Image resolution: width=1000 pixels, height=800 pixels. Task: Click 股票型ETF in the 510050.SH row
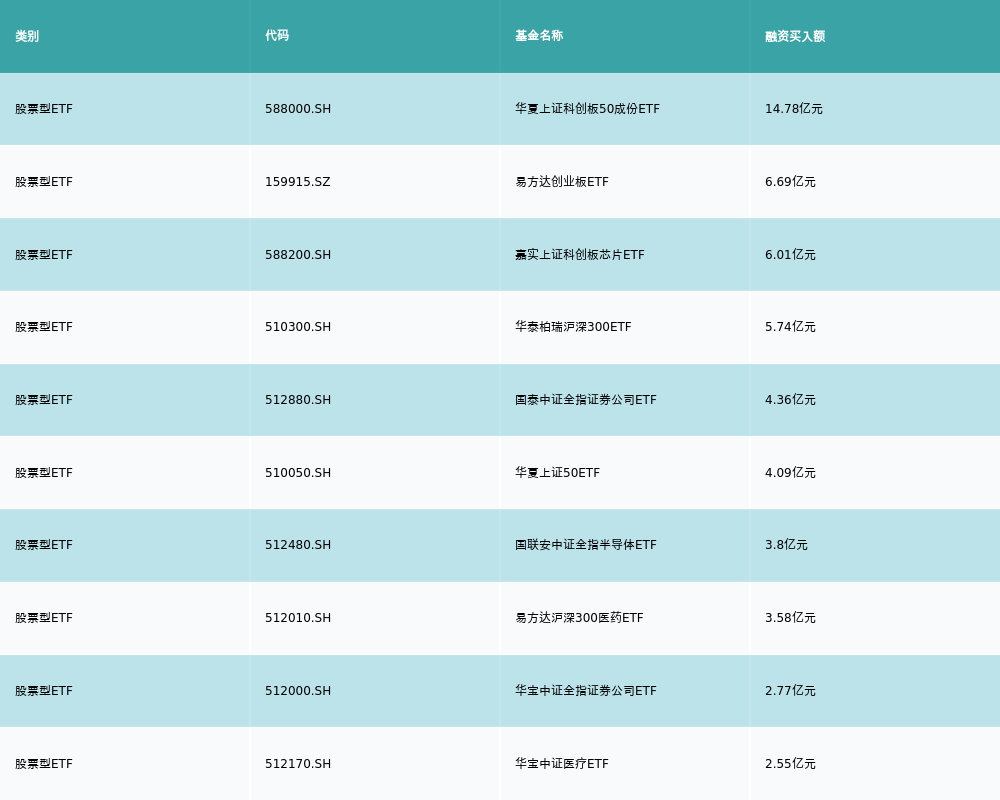point(44,473)
